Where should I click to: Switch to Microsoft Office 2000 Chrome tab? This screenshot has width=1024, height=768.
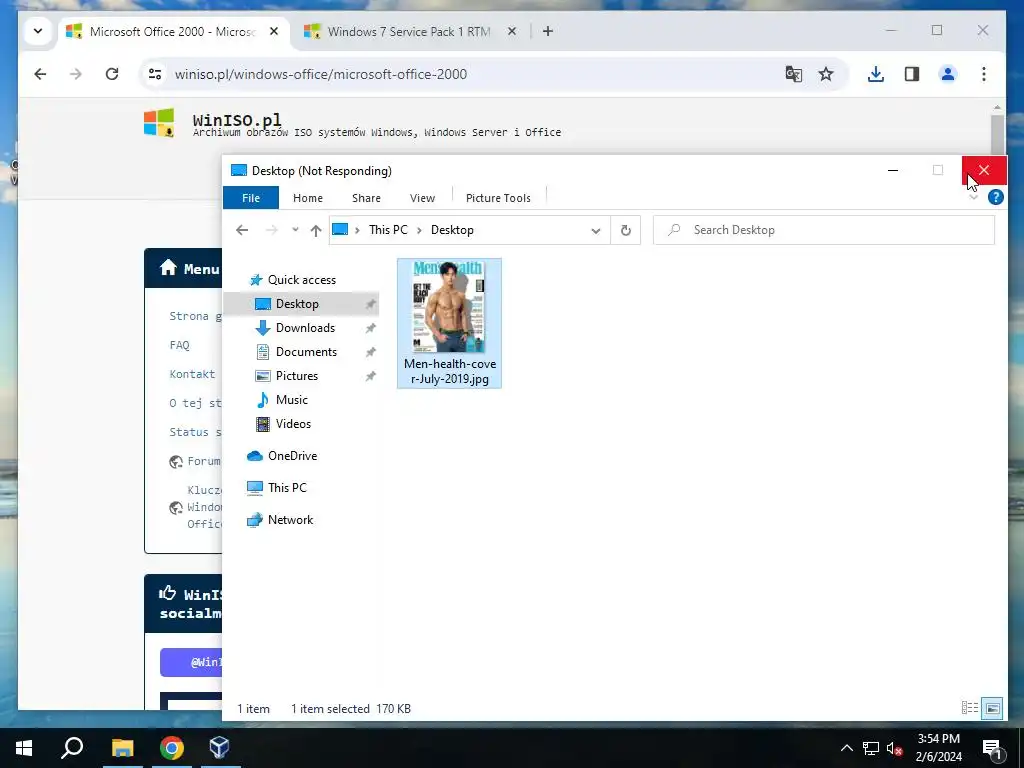(x=172, y=31)
